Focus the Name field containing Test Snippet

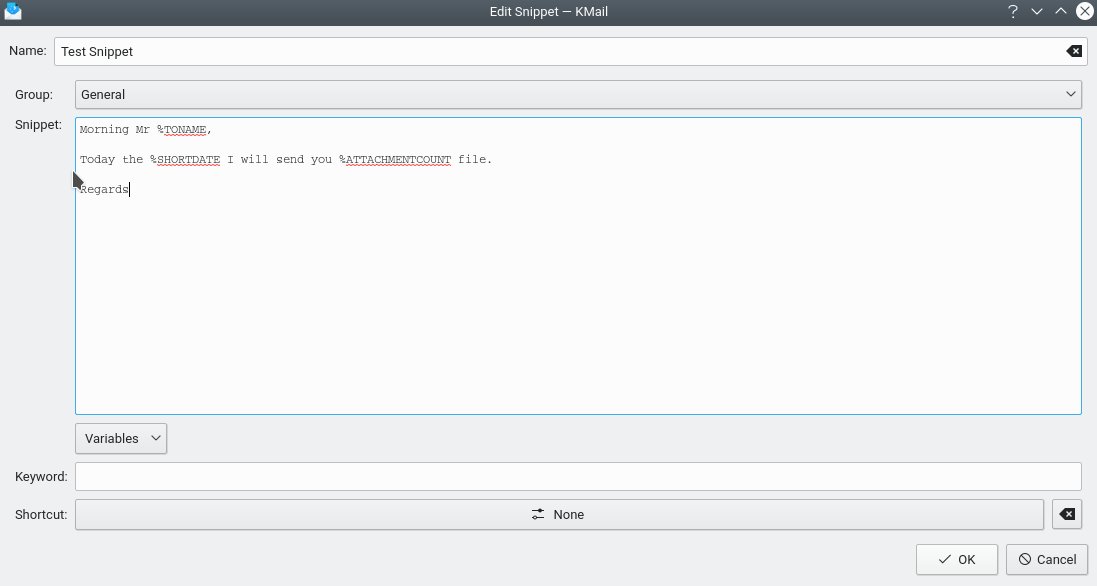tap(570, 51)
